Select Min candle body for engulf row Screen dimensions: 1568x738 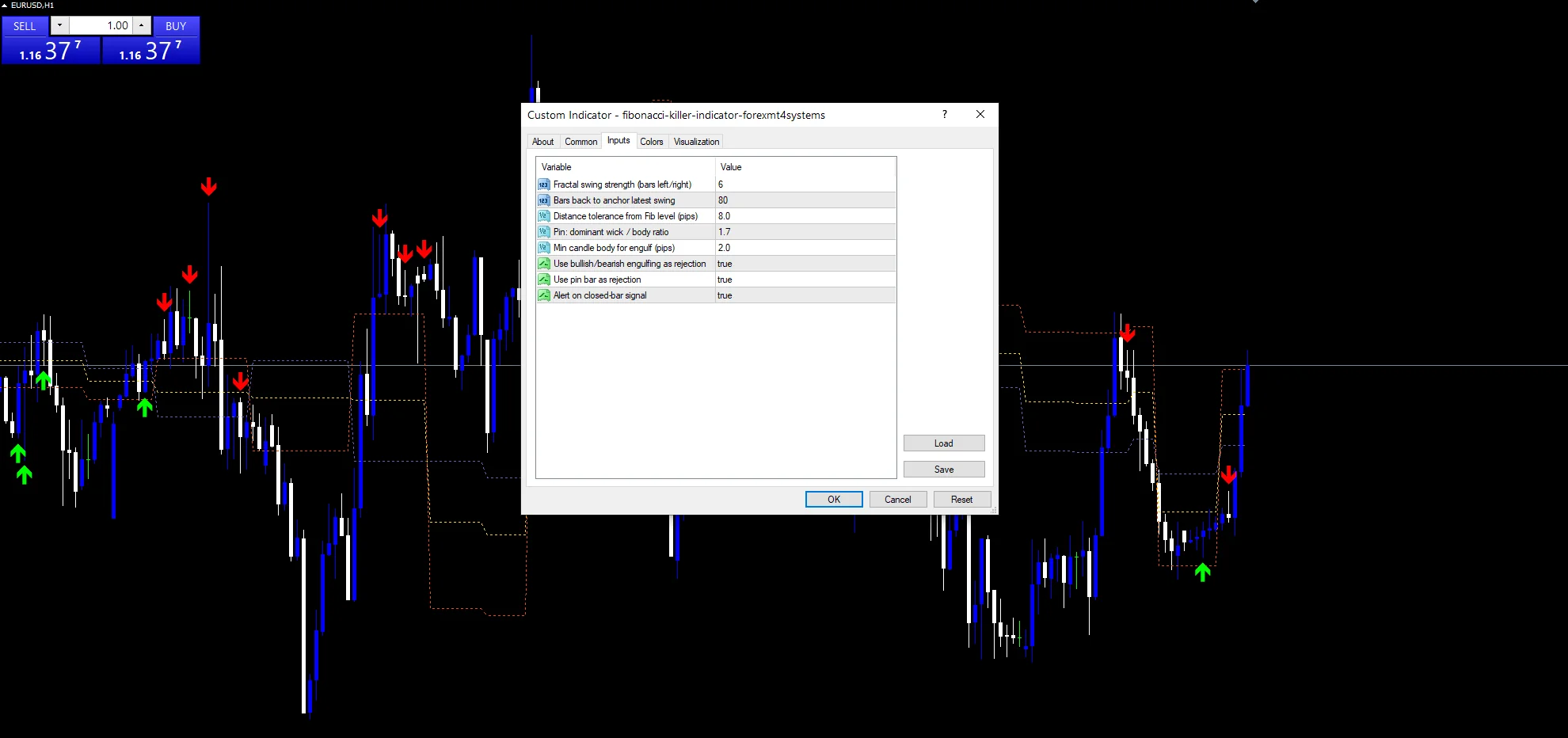click(x=615, y=248)
